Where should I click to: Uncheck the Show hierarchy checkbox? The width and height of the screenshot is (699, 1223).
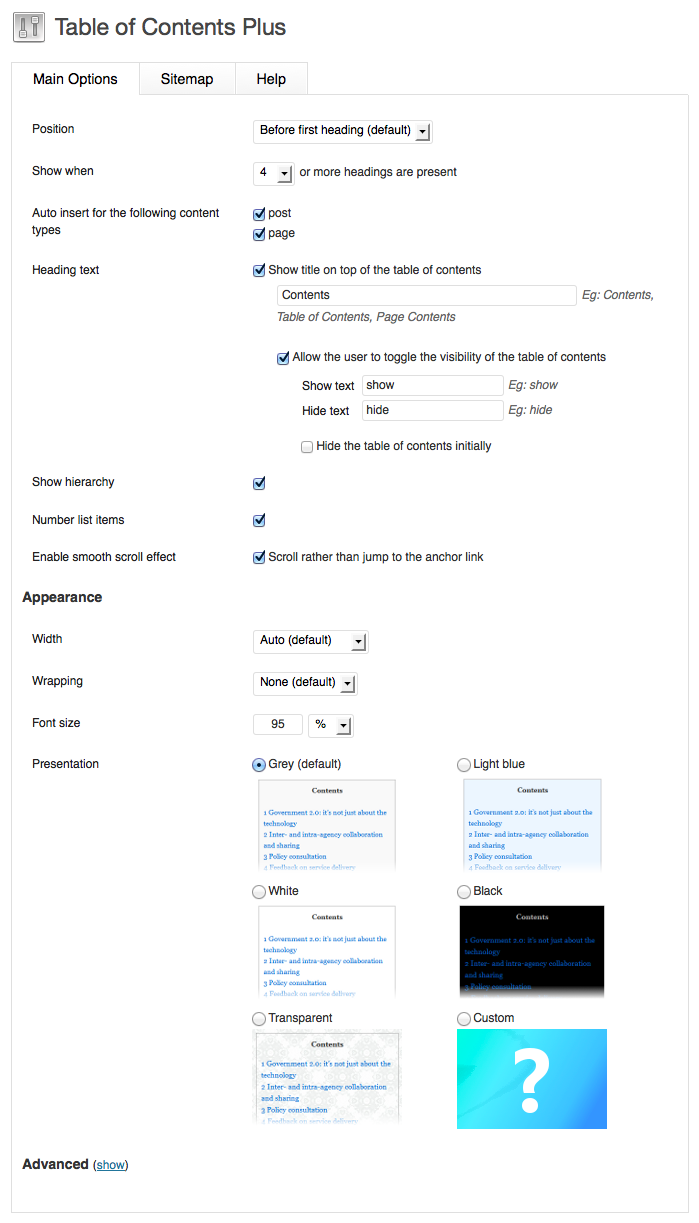(259, 483)
